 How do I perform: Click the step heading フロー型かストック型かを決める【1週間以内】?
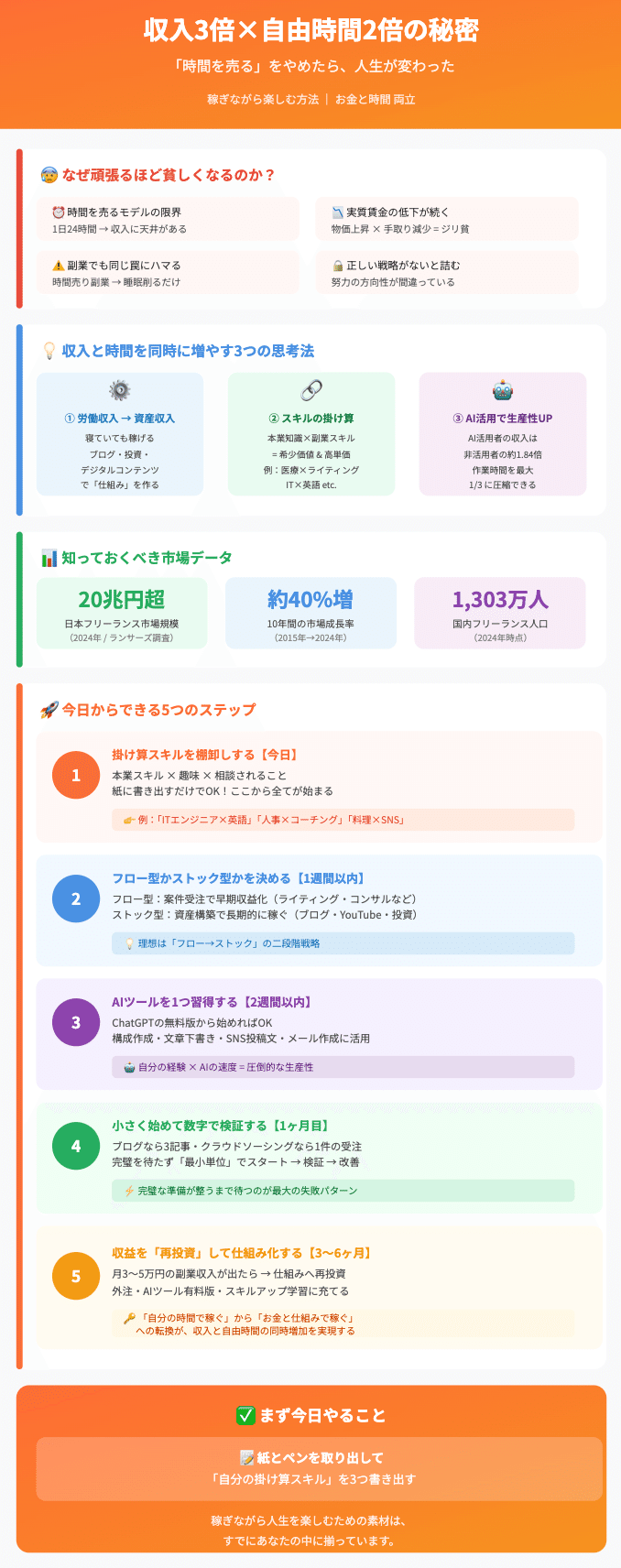(x=240, y=878)
